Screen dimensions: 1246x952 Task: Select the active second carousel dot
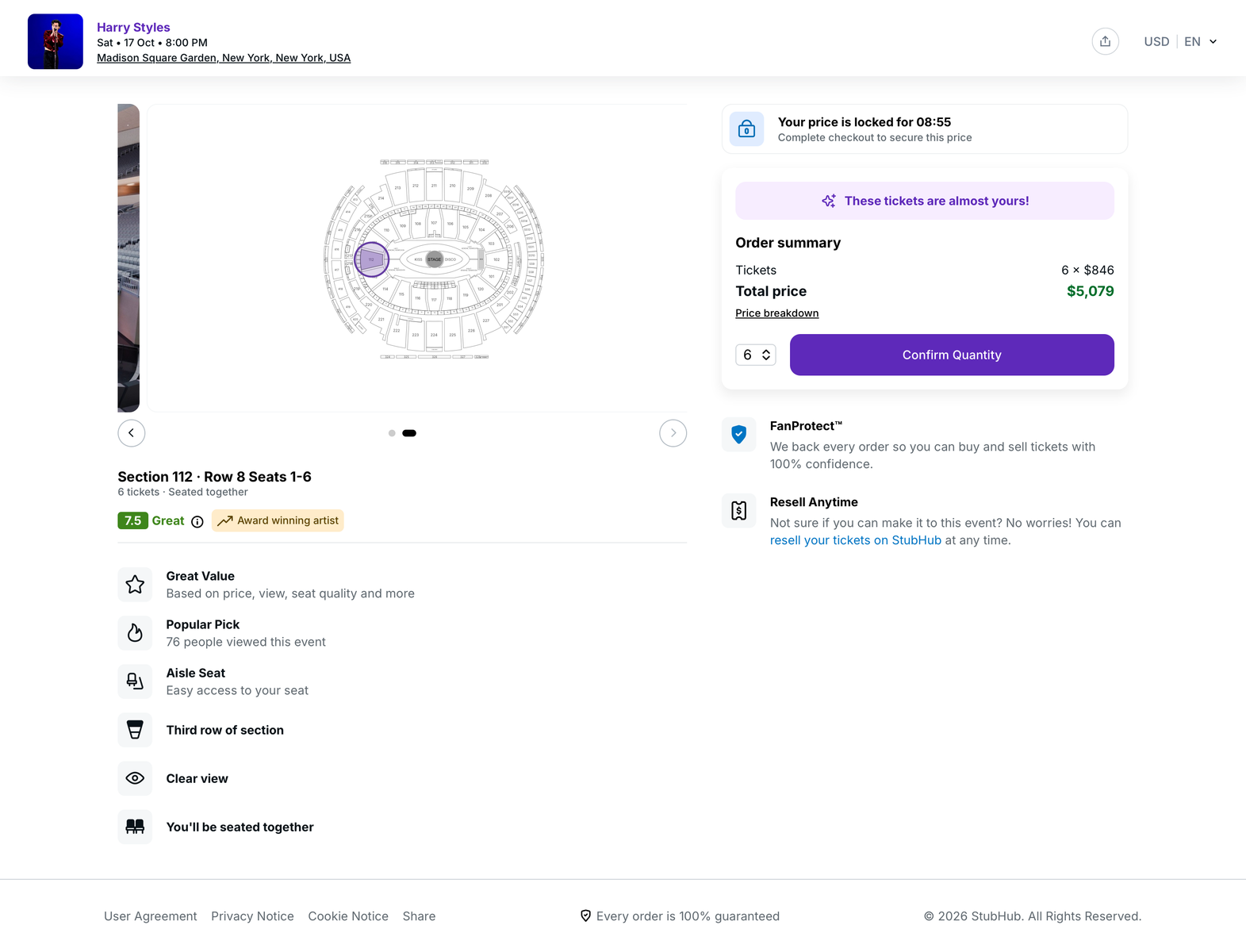409,433
